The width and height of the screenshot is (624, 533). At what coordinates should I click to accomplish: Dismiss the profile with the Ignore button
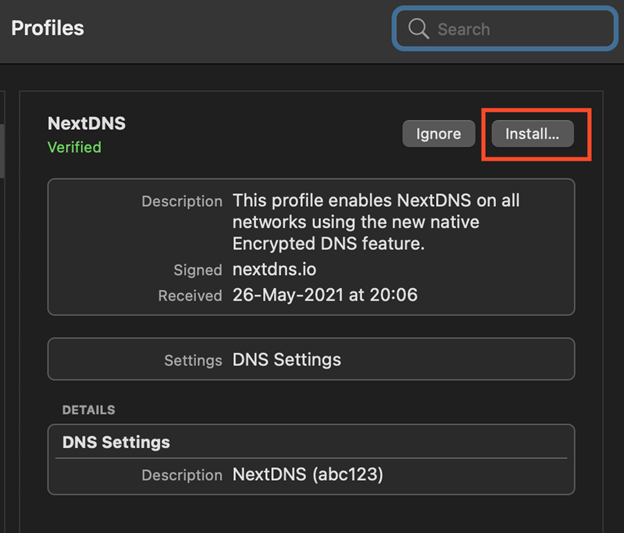click(x=438, y=134)
